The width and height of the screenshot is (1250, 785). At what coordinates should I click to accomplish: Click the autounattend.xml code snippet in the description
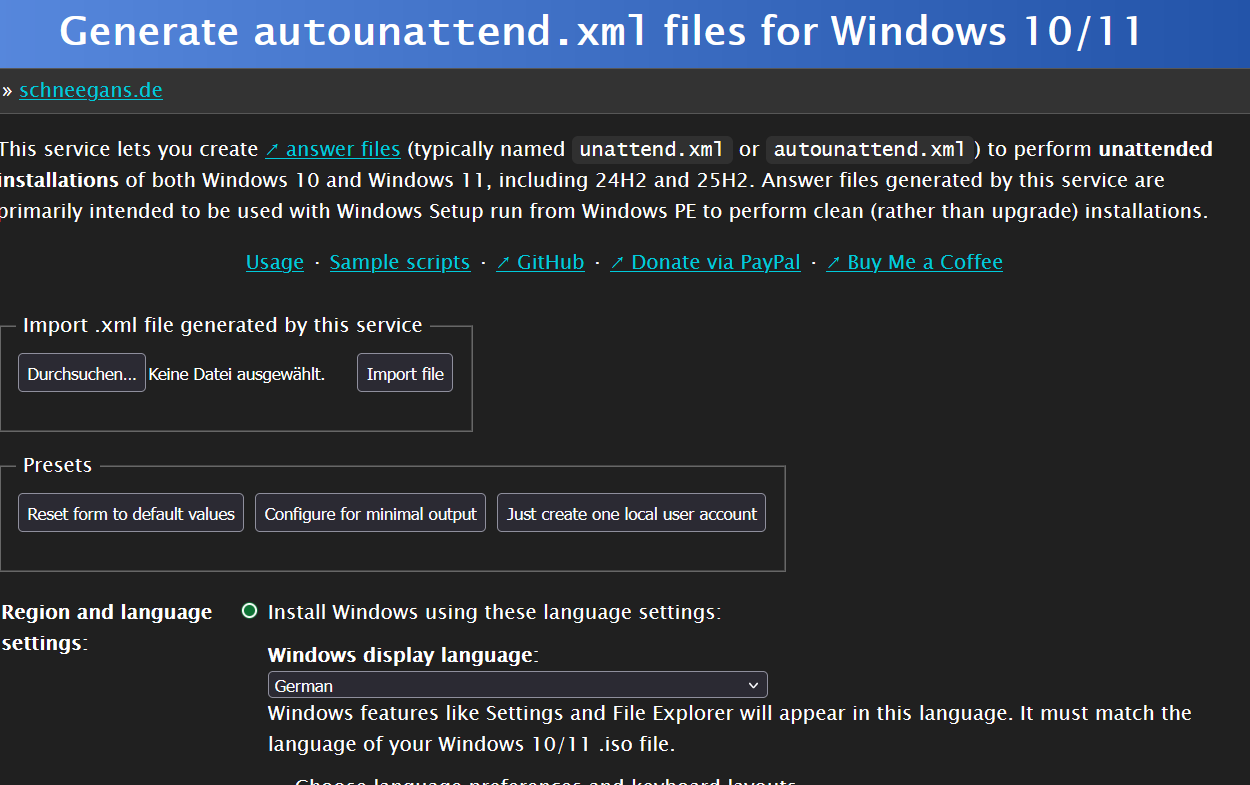click(870, 150)
